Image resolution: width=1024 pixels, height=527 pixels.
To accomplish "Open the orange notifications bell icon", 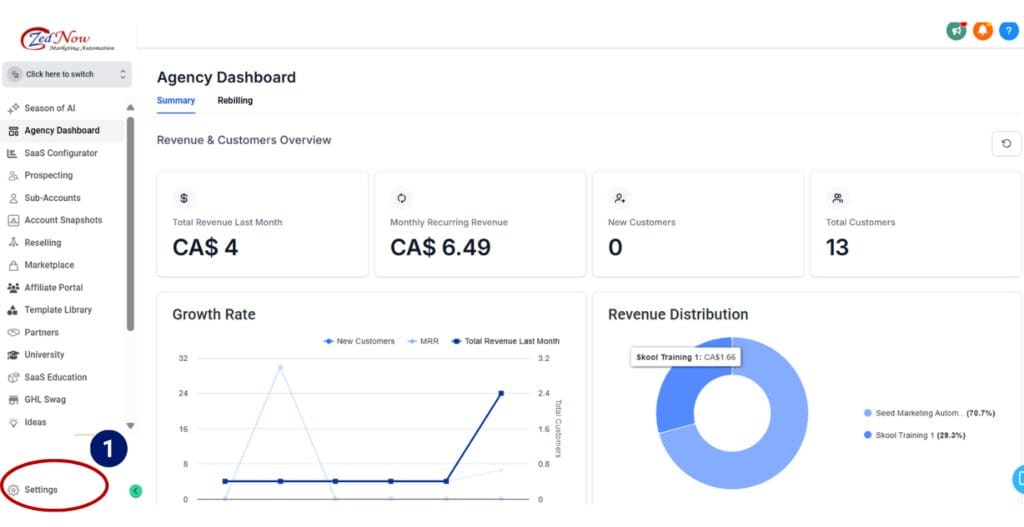I will [x=982, y=31].
